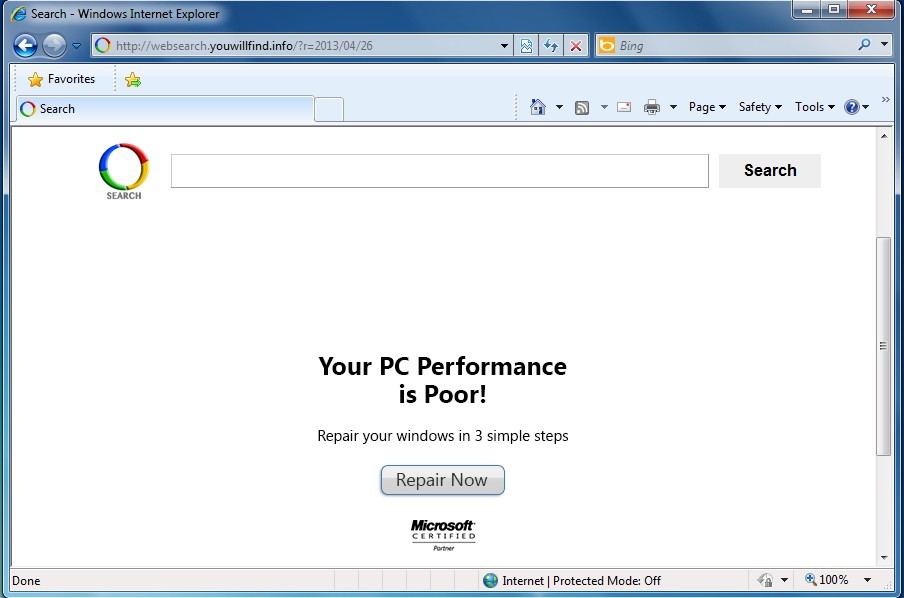This screenshot has height=598, width=904.
Task: Click the address bar site favicon
Action: (103, 46)
